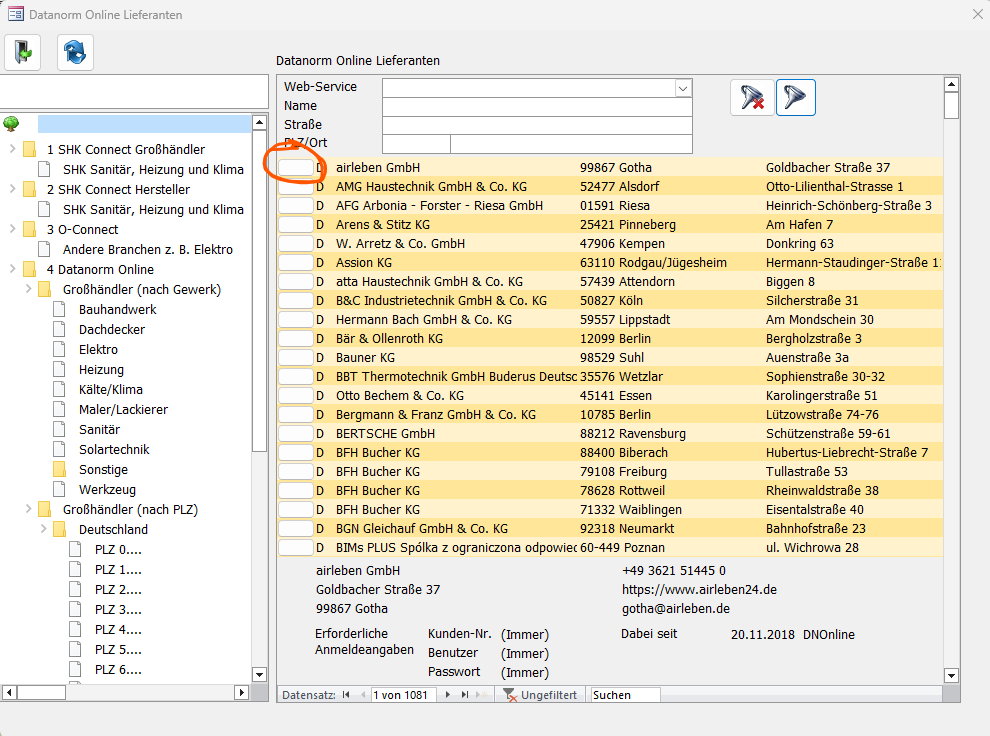Click the exit door toolbar icon

click(23, 52)
